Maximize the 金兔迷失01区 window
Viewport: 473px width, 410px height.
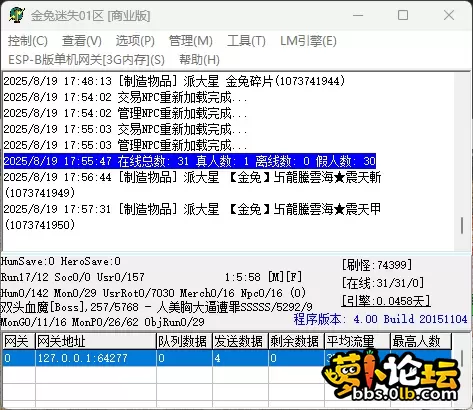pos(403,15)
